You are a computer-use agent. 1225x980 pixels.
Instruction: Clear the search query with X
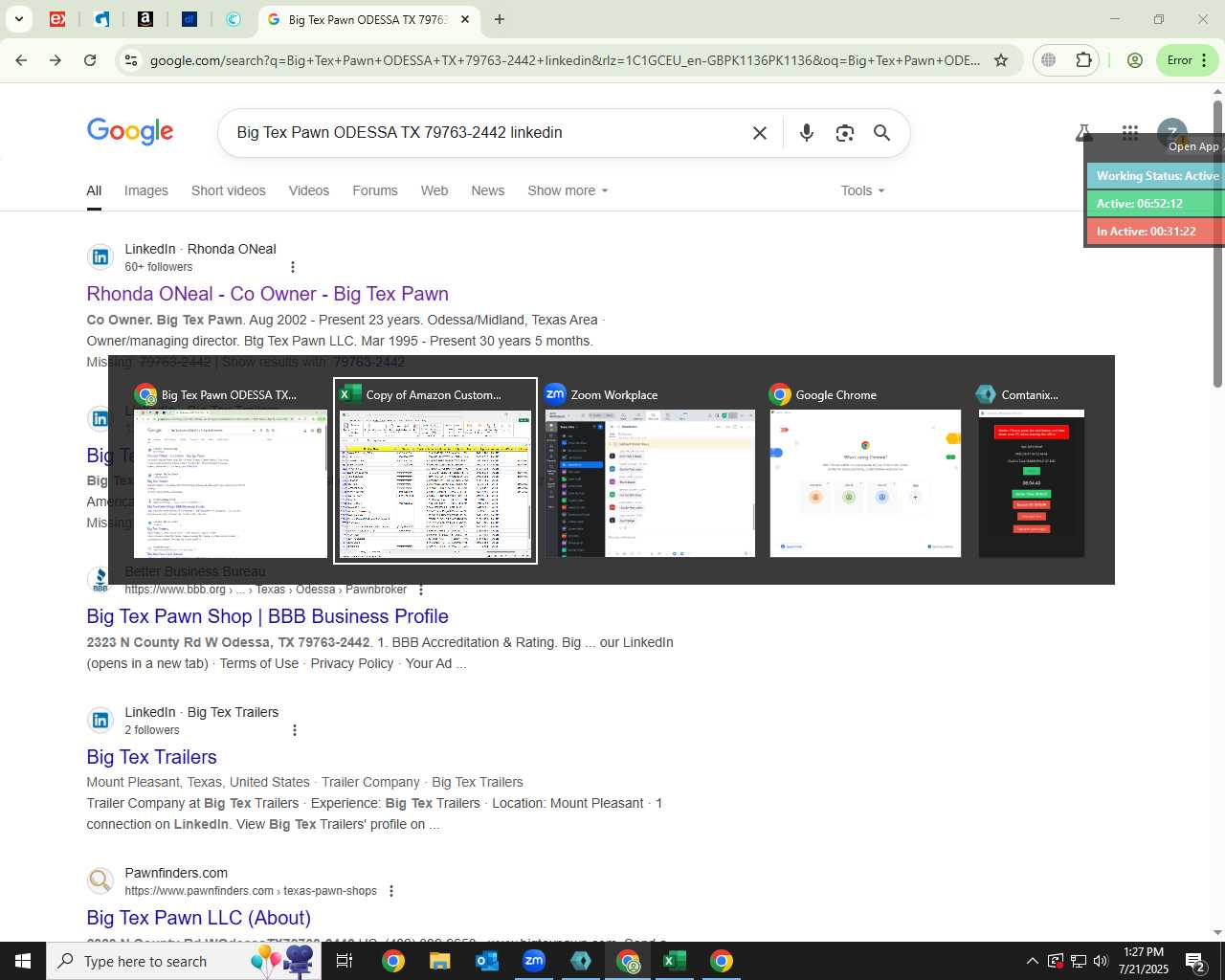coord(760,133)
